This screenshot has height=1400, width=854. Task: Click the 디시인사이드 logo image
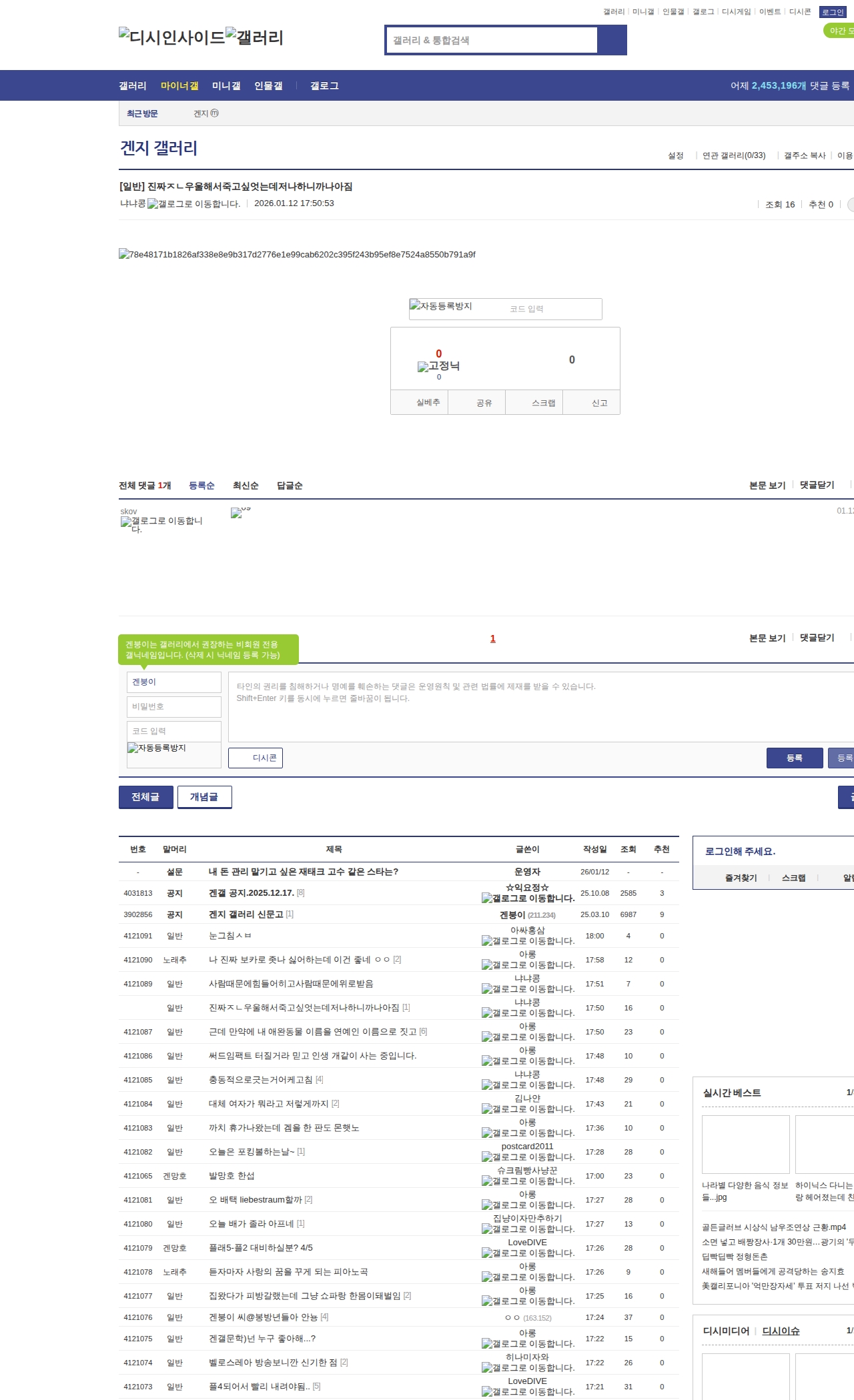pos(171,37)
